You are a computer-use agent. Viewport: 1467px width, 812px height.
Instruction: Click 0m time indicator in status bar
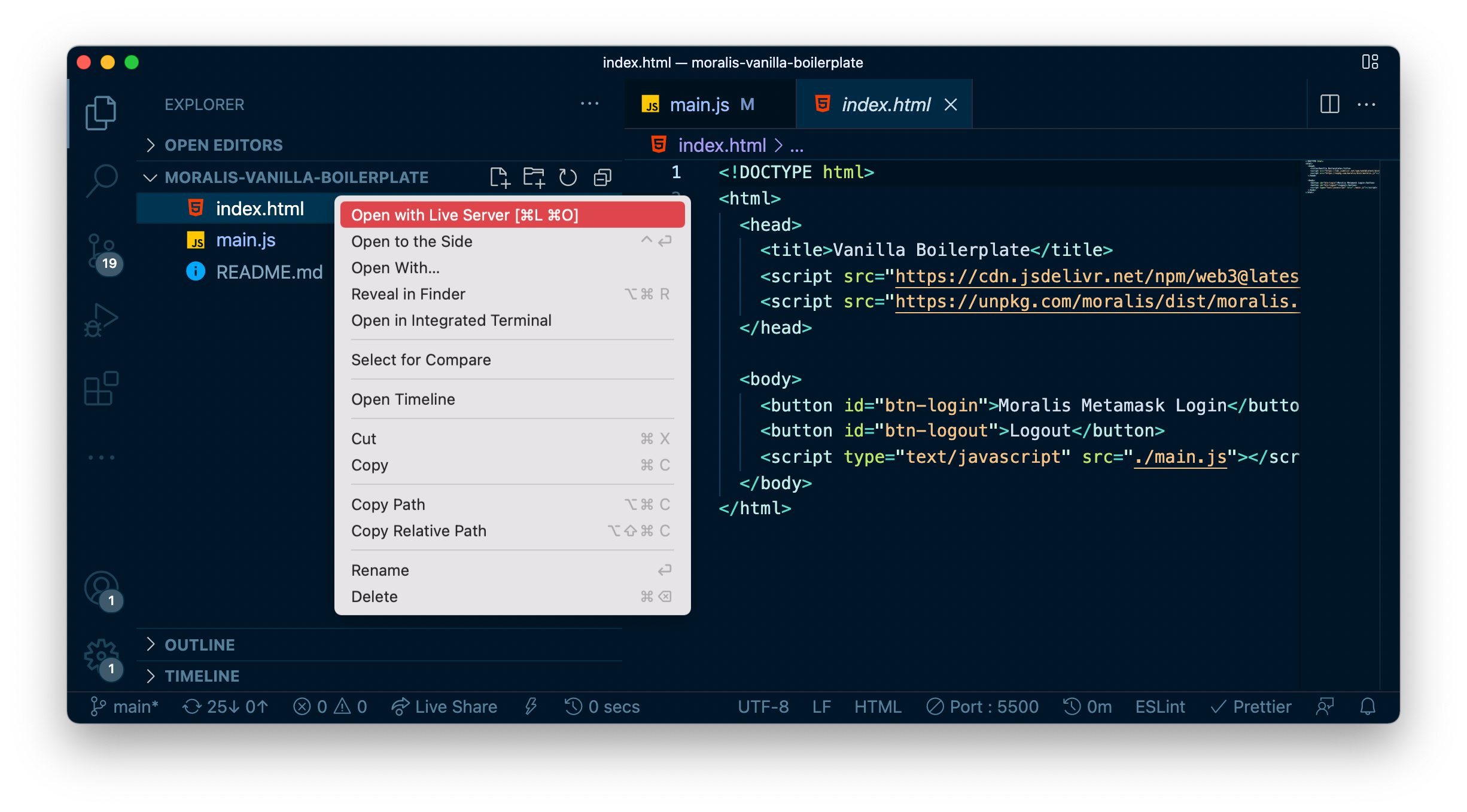(1087, 707)
